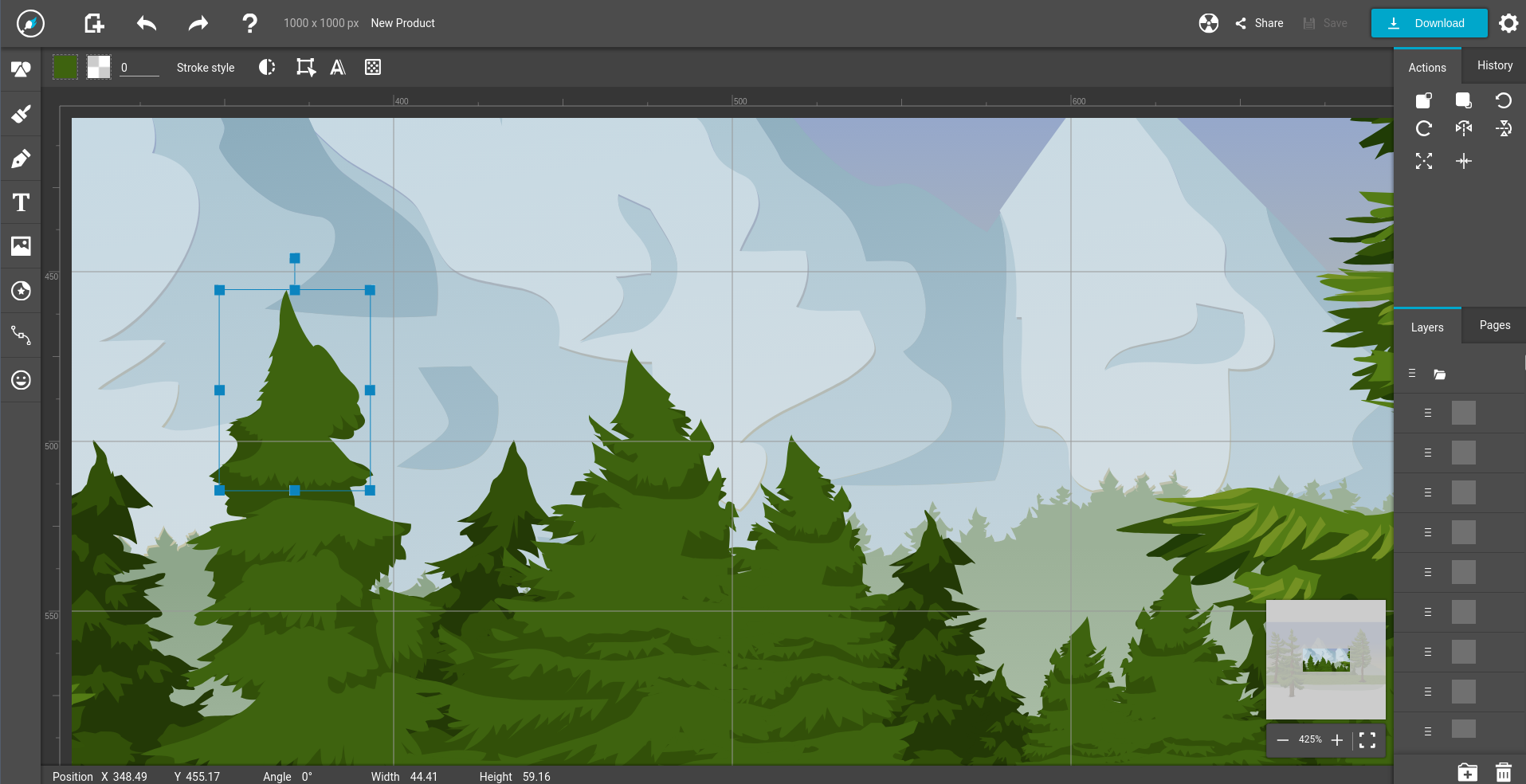The image size is (1526, 784).
Task: Click the Width value 44.41
Action: click(x=424, y=776)
